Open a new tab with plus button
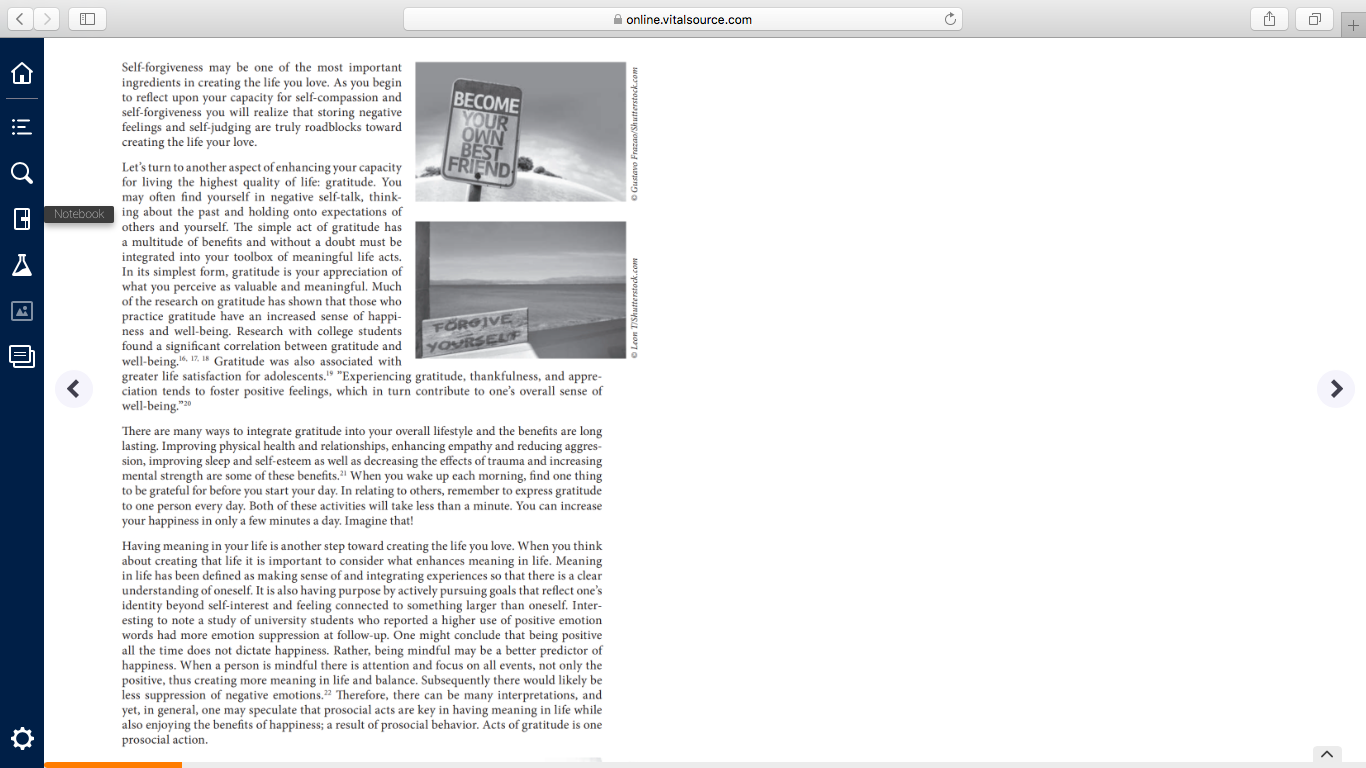This screenshot has height=768, width=1366. point(1354,26)
